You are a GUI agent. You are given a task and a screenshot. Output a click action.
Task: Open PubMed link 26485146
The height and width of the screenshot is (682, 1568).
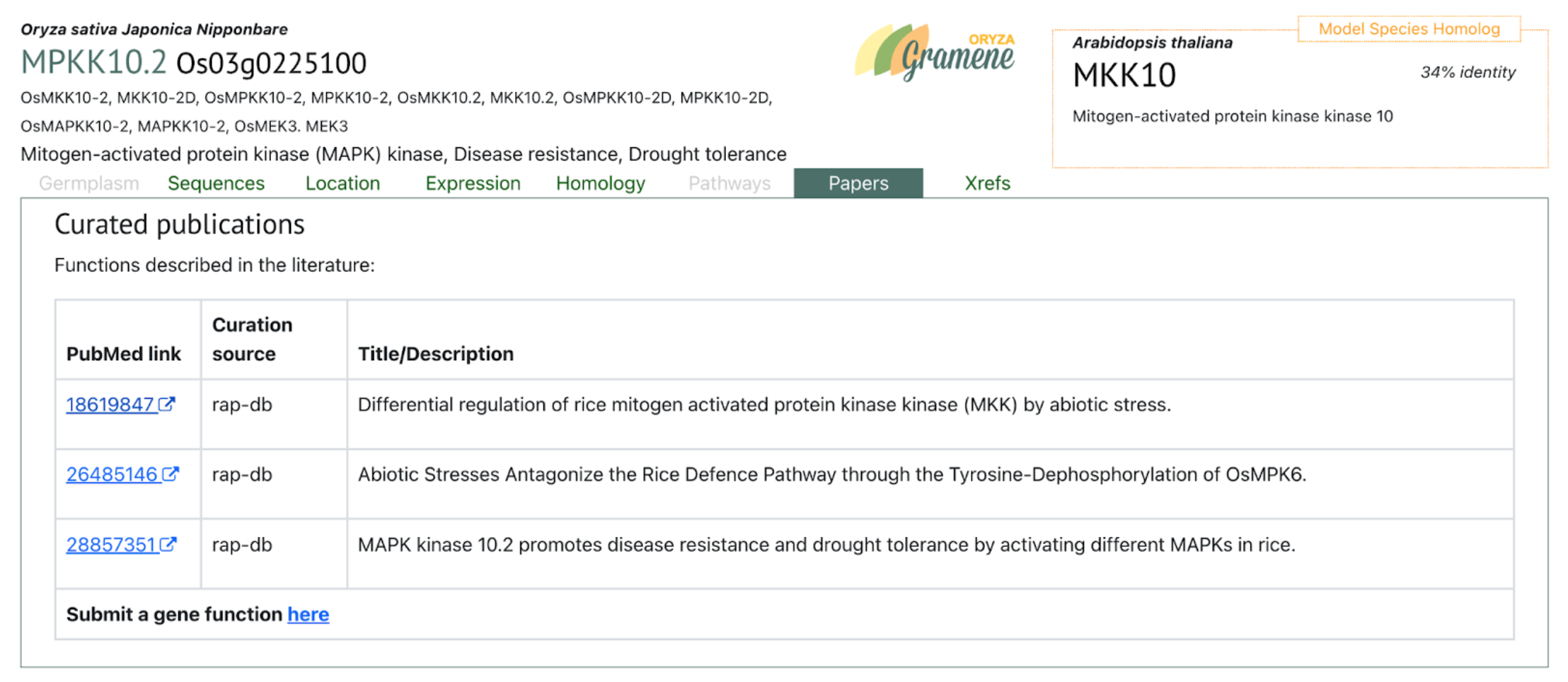coord(112,475)
